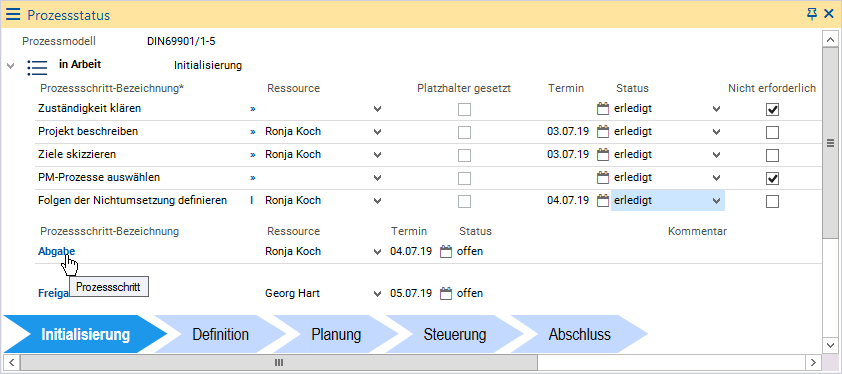
Task: Pin the Prozessstatus panel
Action: pyautogui.click(x=812, y=14)
